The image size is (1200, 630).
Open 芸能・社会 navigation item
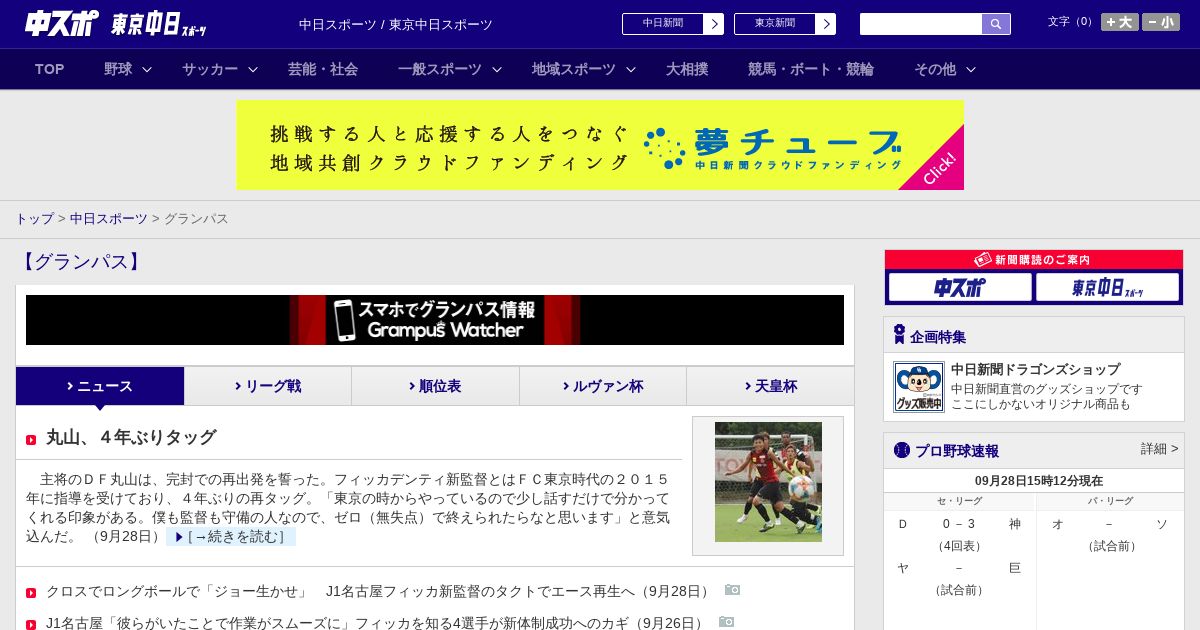tap(323, 69)
